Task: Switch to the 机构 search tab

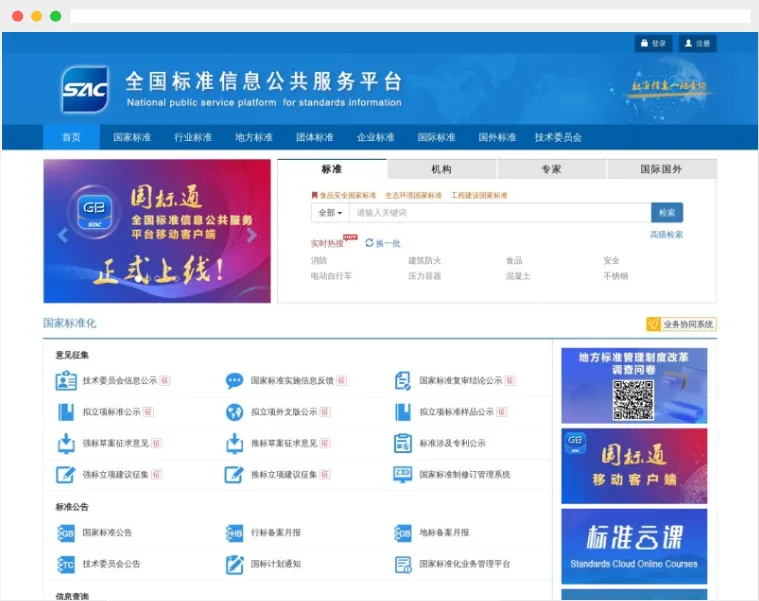Action: [x=441, y=169]
